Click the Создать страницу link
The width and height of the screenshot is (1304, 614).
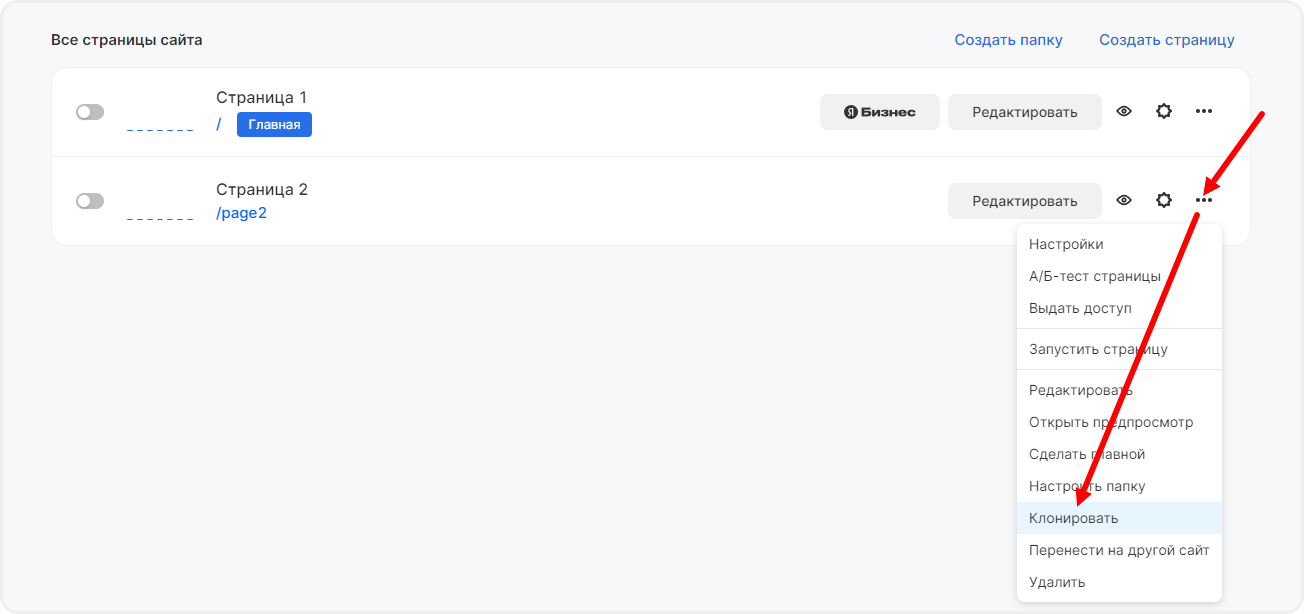point(1166,40)
